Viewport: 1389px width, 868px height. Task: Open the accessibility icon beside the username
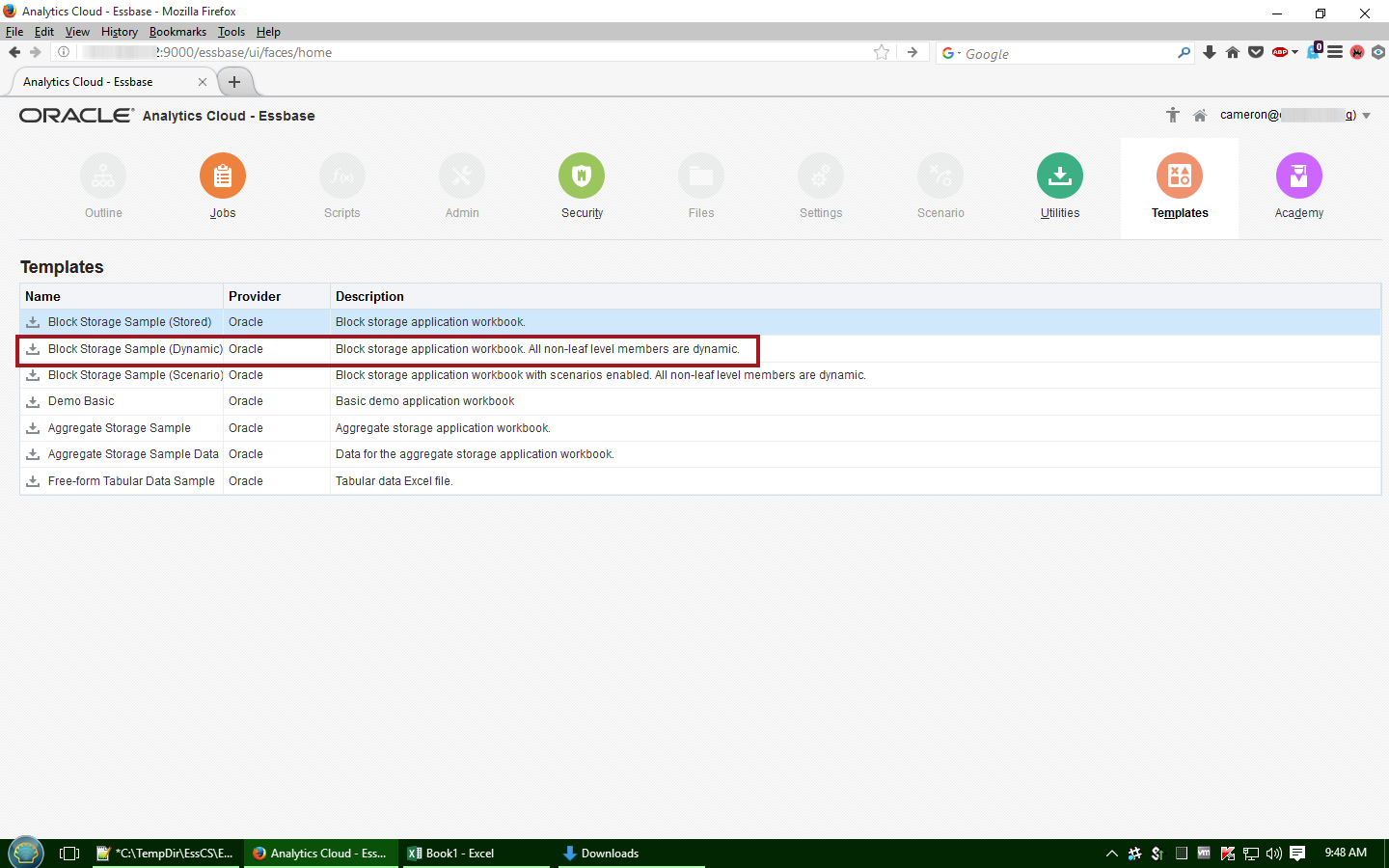pyautogui.click(x=1173, y=116)
